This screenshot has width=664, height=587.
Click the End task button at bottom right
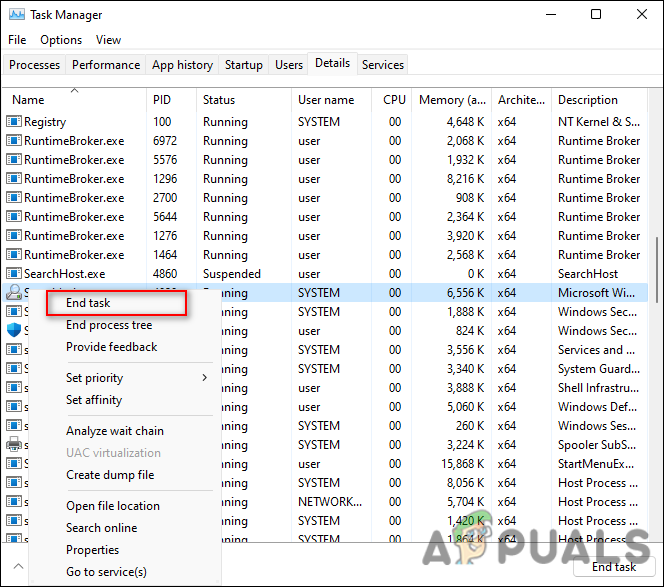[614, 567]
